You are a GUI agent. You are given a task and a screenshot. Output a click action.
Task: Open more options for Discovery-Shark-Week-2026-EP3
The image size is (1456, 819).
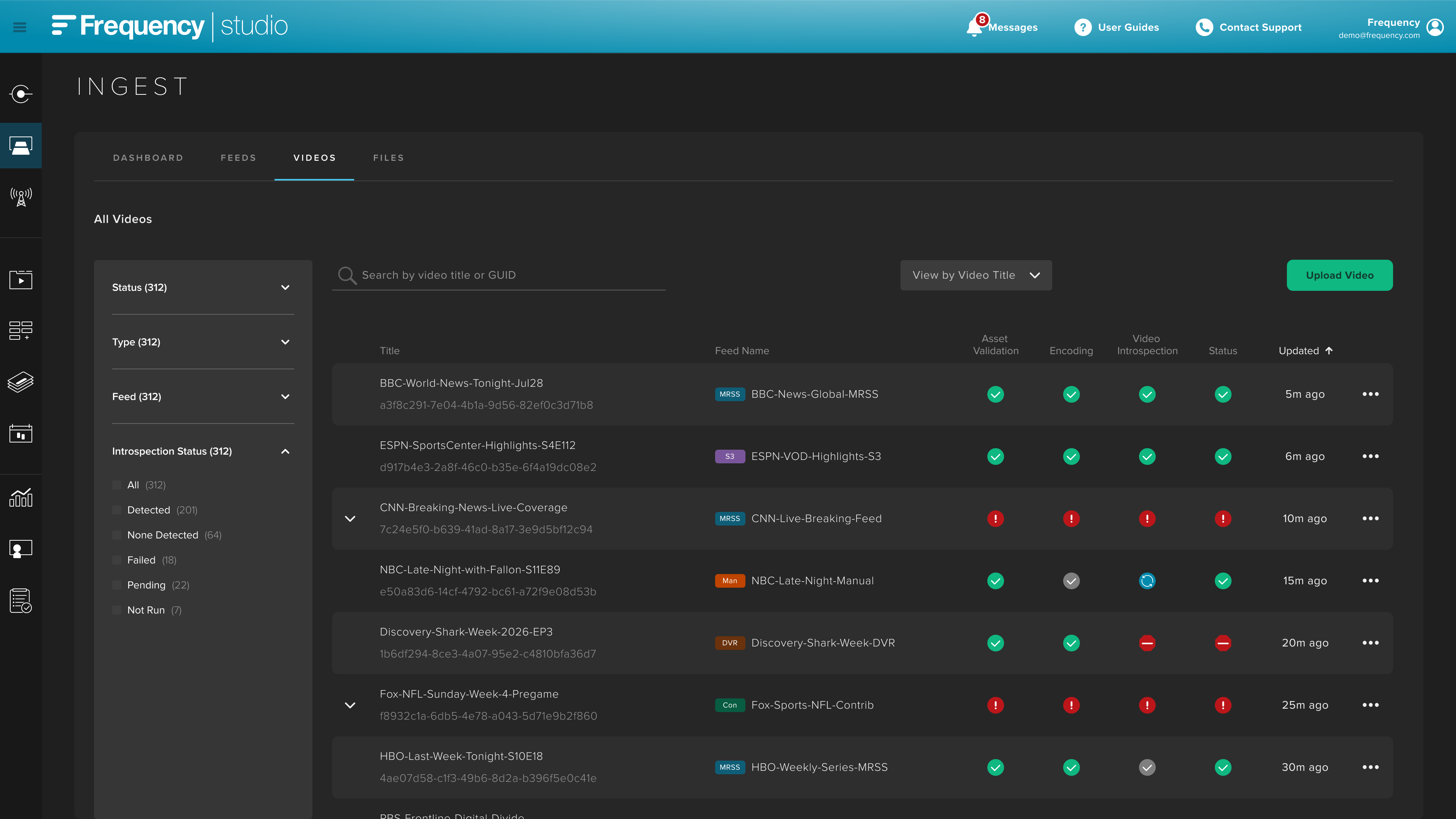click(x=1371, y=643)
